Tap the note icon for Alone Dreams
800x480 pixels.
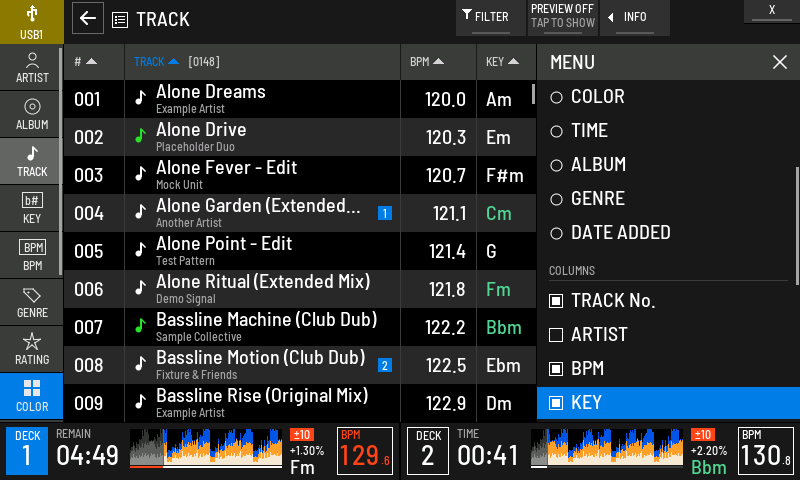(140, 97)
